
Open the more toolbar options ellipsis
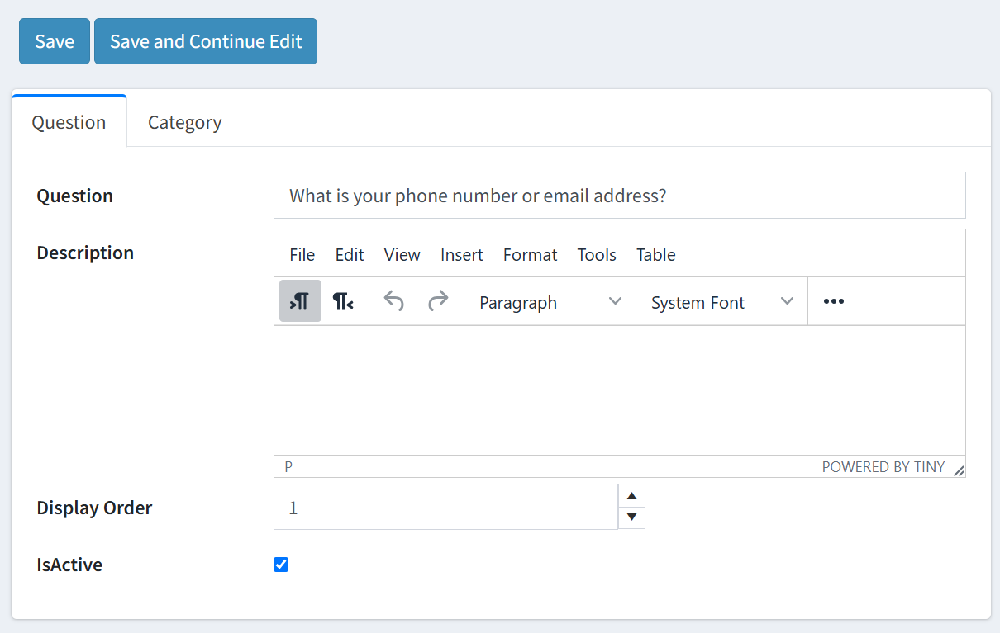coord(833,301)
